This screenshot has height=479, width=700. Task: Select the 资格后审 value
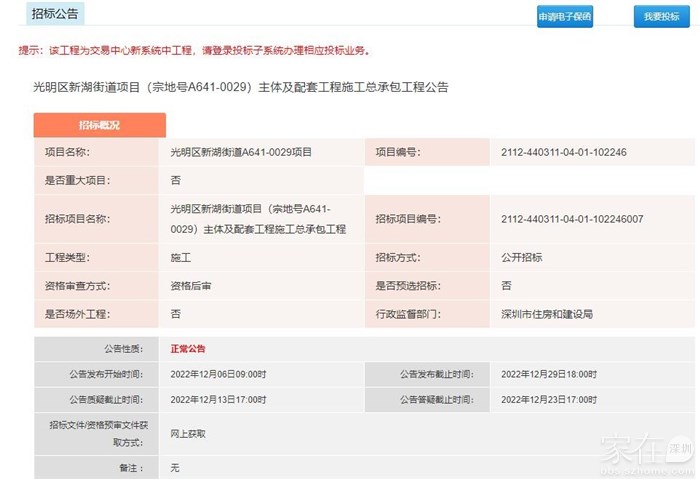pos(191,286)
